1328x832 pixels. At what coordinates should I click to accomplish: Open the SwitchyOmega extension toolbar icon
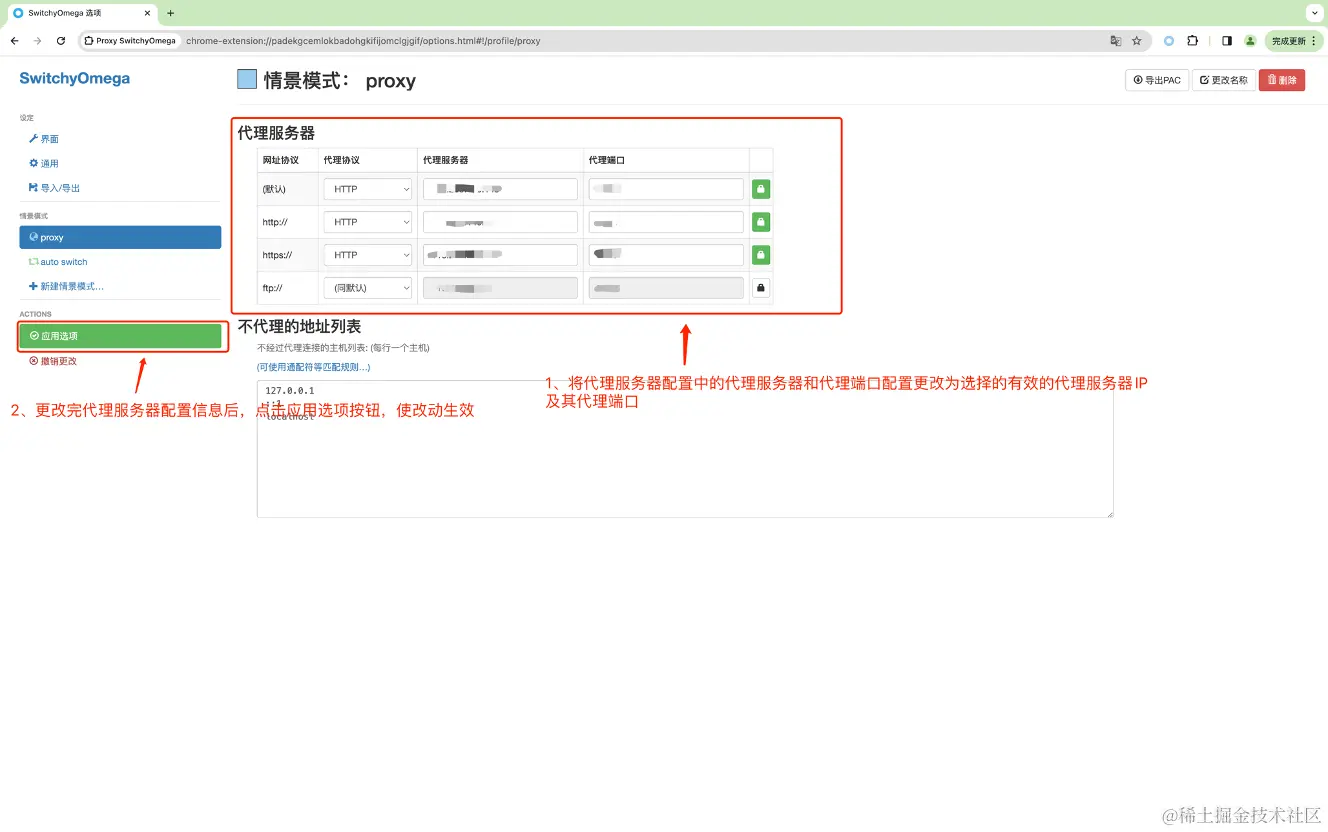point(1169,41)
